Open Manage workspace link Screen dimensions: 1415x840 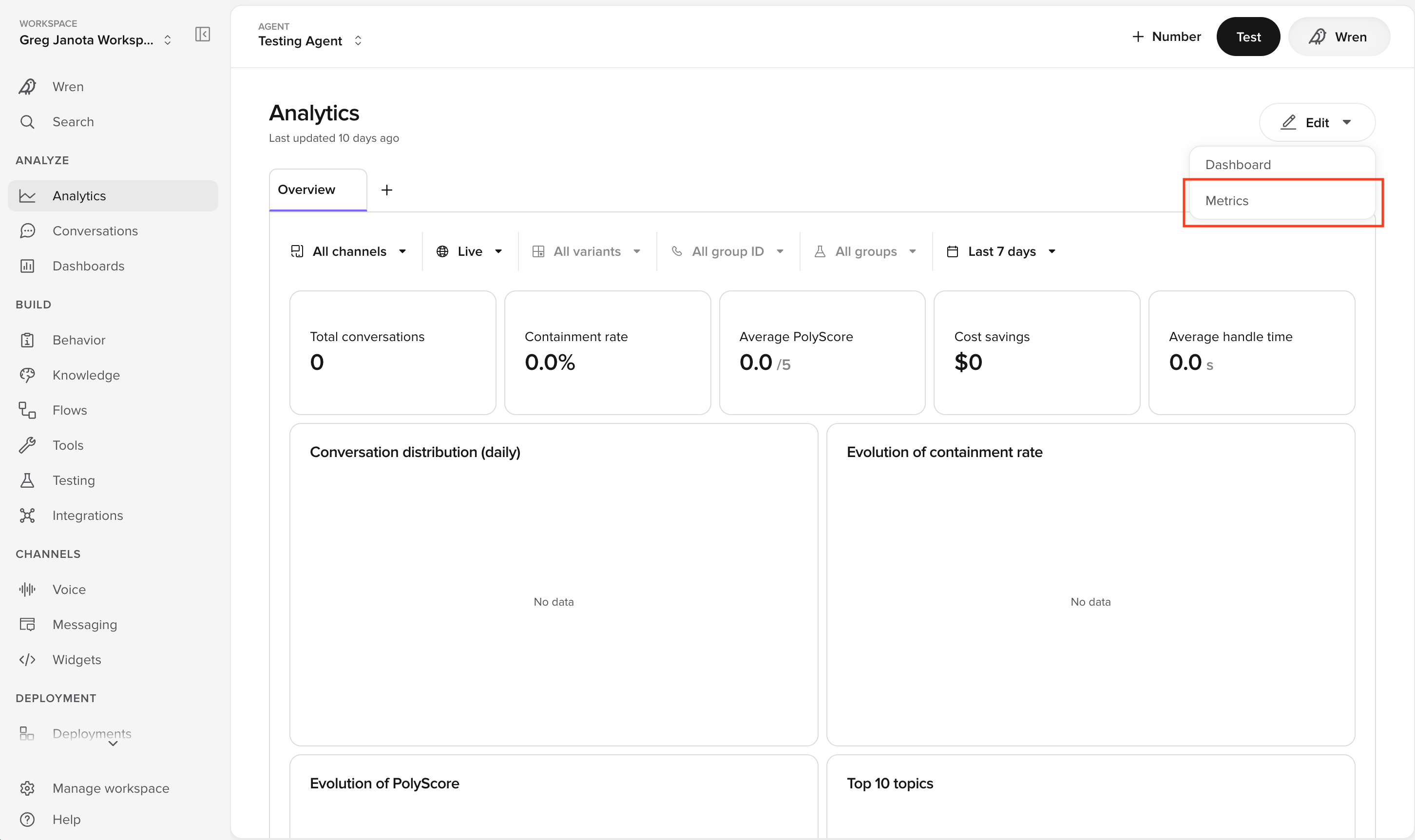(x=113, y=788)
